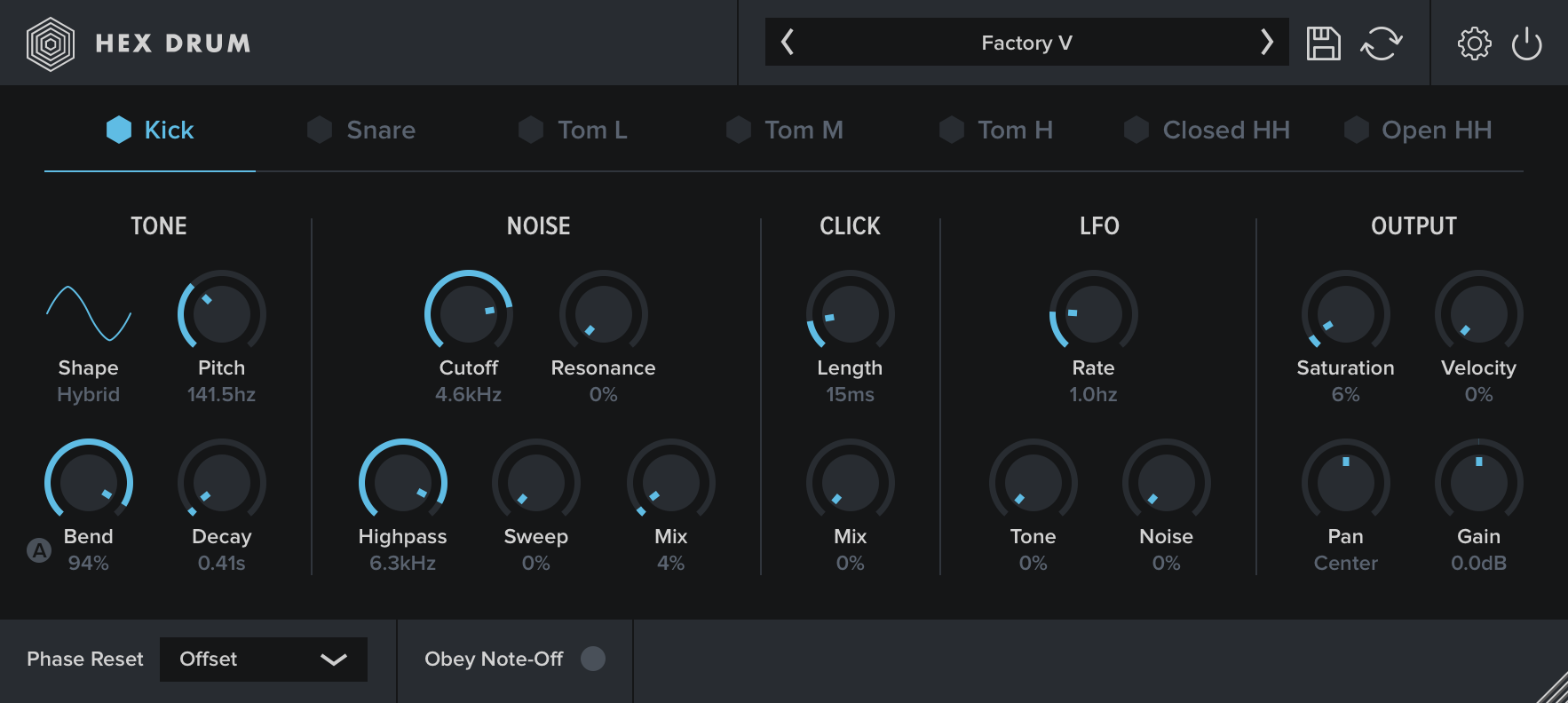Image resolution: width=1568 pixels, height=703 pixels.
Task: Click the save preset floppy disk icon
Action: tap(1323, 43)
